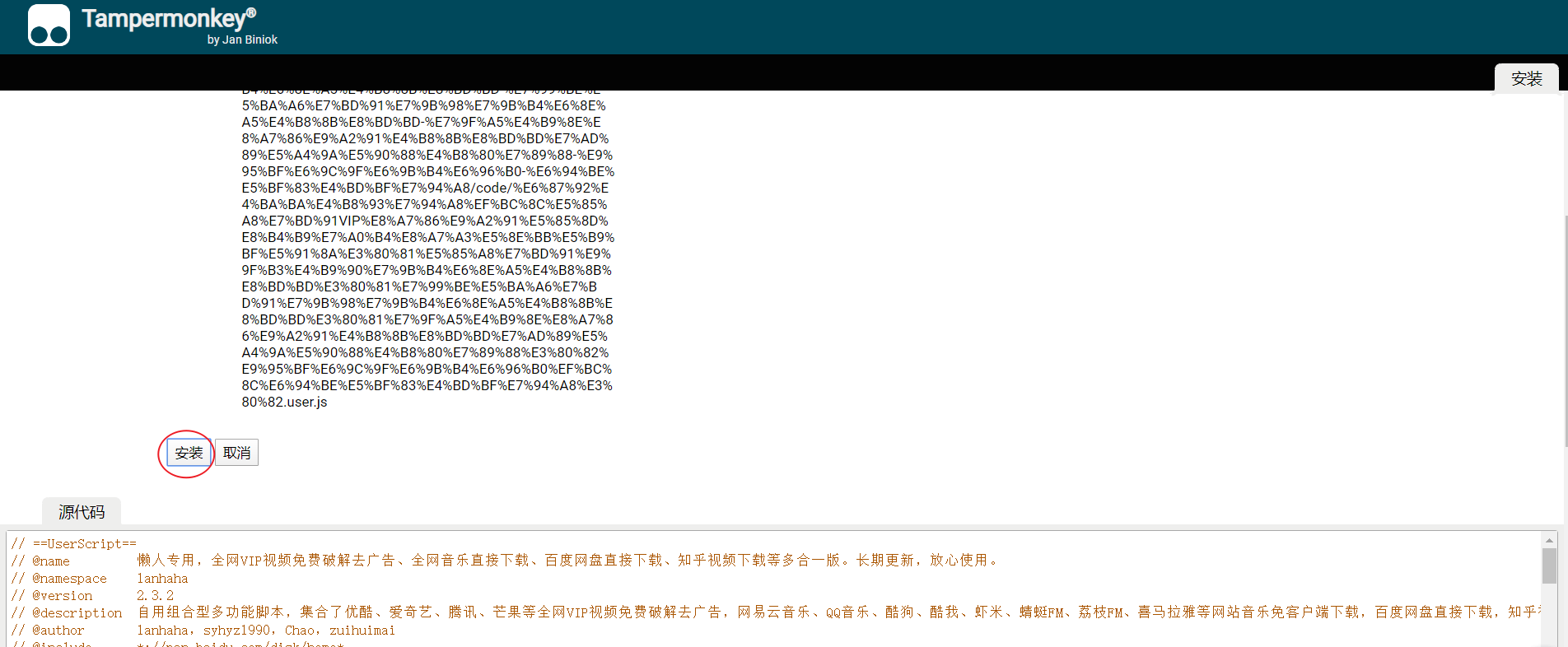Switch to the 源代码 source tab
This screenshot has height=647, width=1568.
82,512
